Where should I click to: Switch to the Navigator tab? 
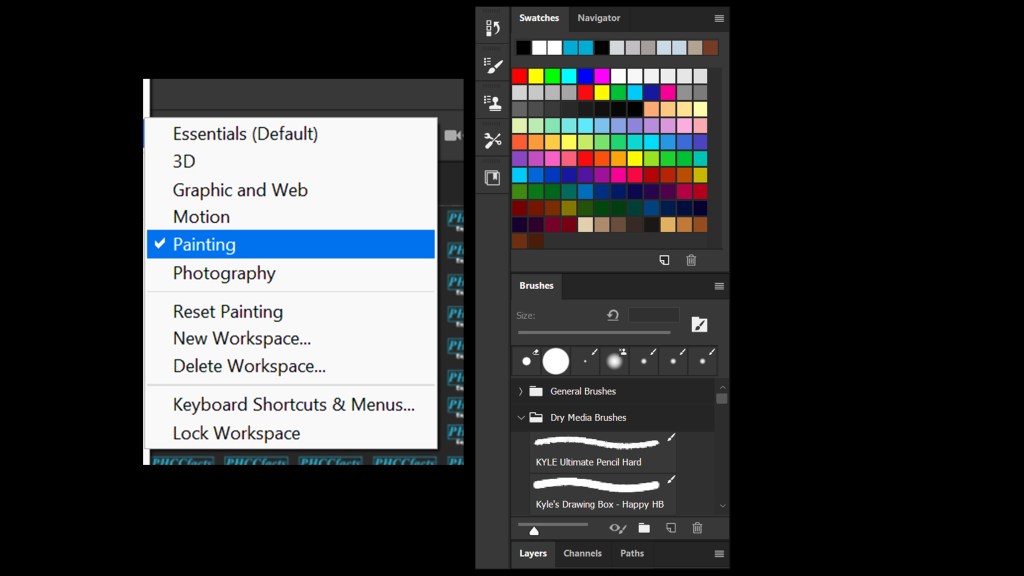click(x=598, y=18)
